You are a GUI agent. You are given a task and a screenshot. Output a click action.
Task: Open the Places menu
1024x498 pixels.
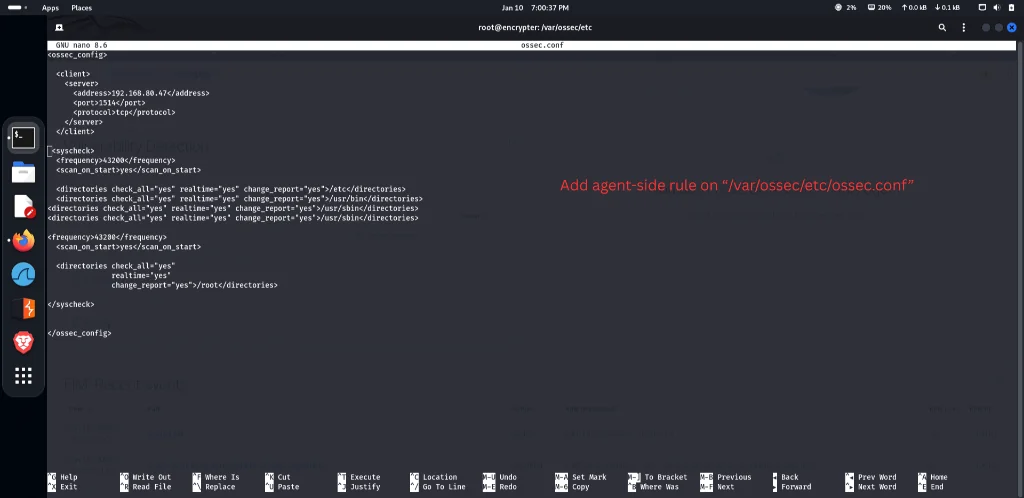[82, 8]
